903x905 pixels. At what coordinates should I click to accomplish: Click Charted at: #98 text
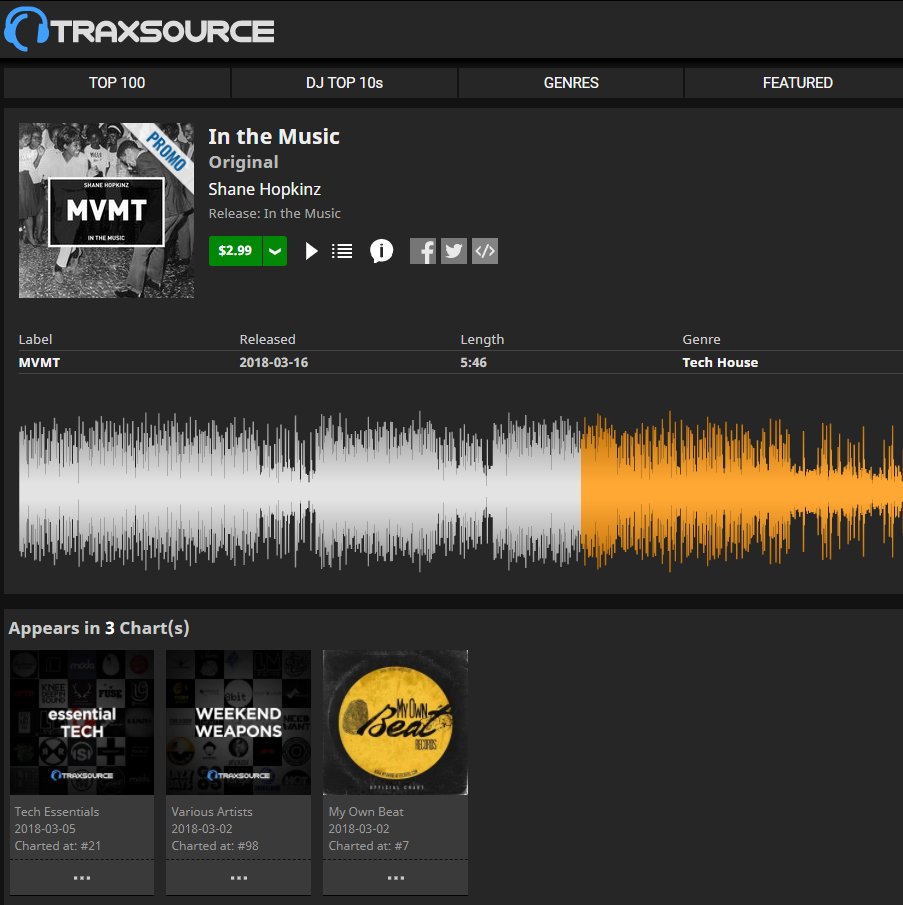coord(215,846)
